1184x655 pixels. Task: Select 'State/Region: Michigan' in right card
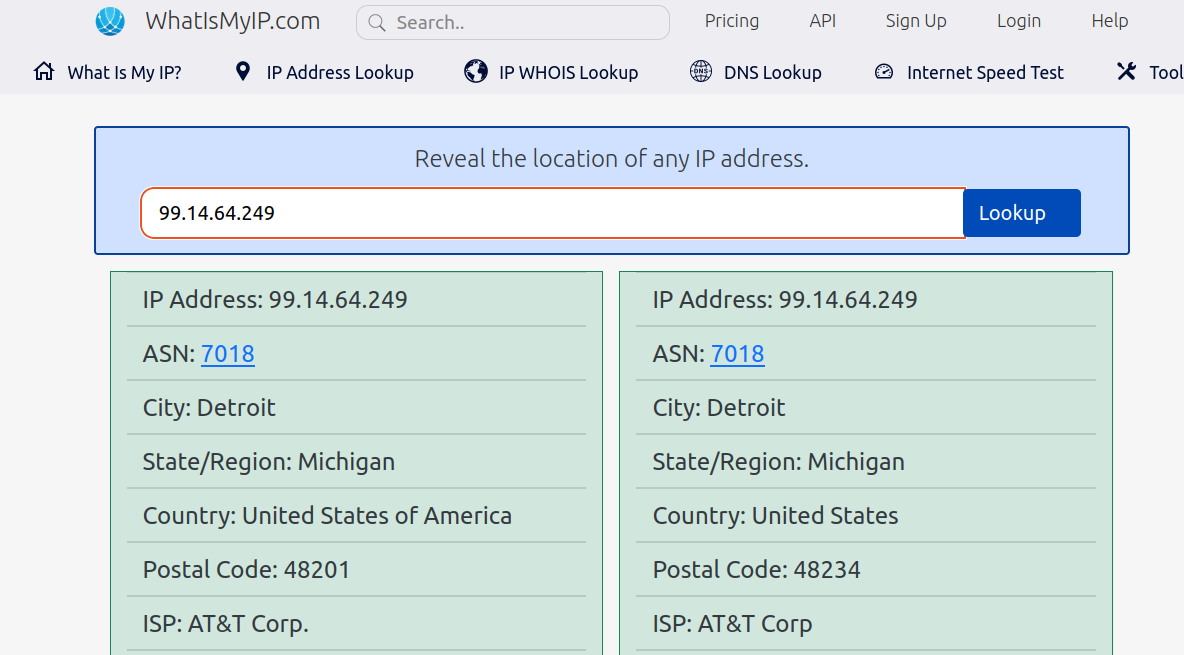779,462
